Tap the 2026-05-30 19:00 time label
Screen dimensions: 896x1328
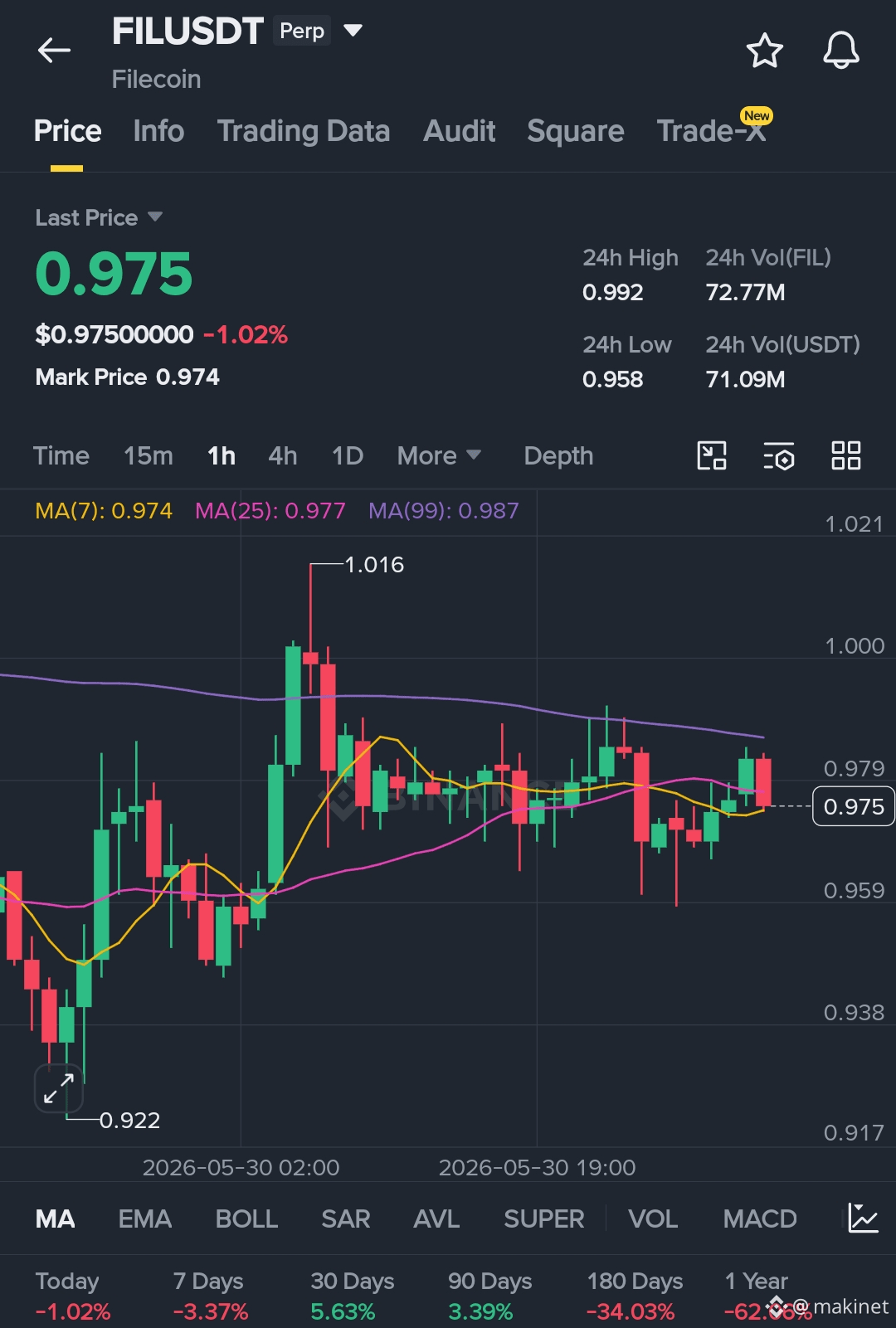[x=537, y=1168]
